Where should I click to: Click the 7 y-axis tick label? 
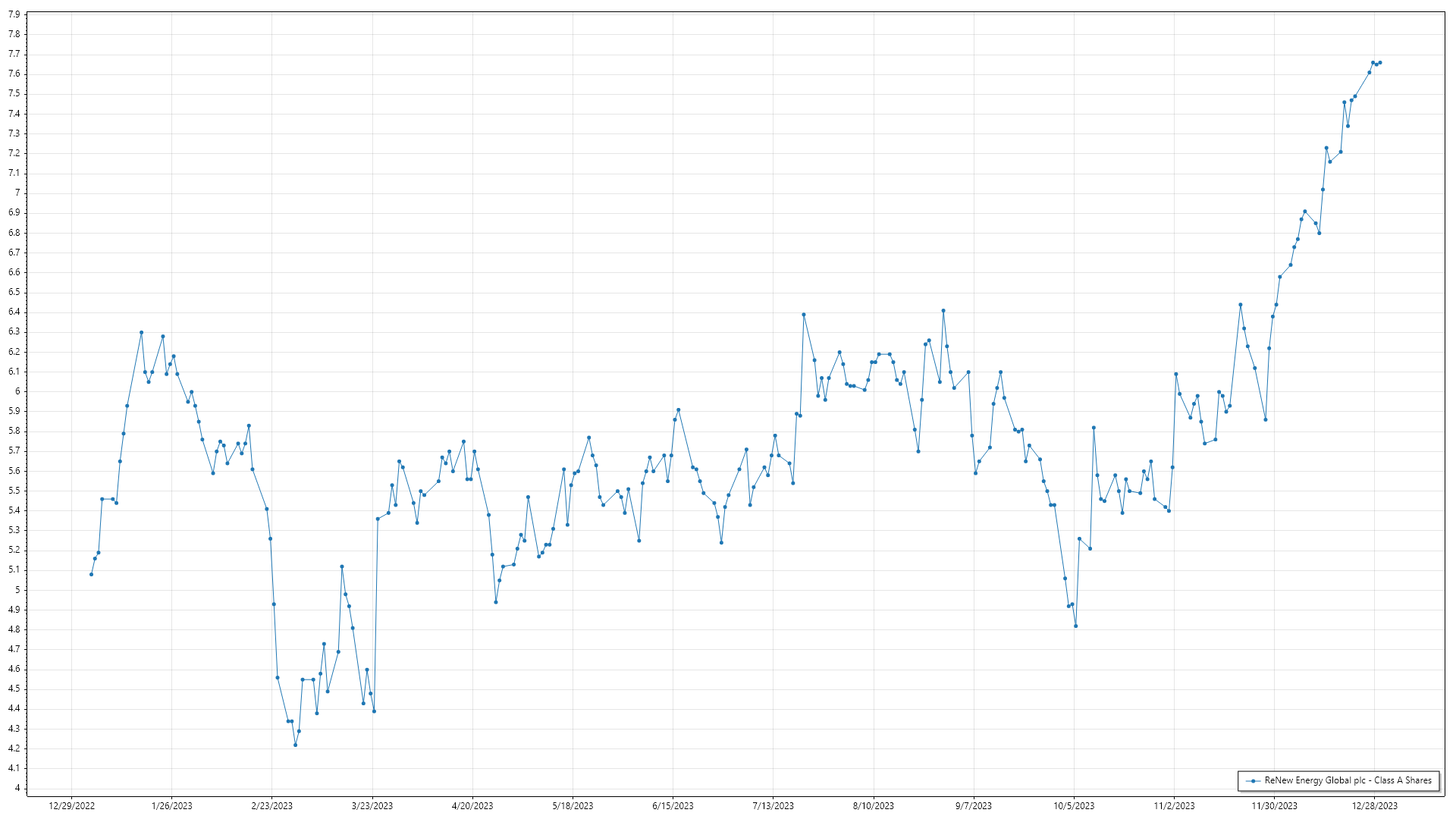[17, 193]
